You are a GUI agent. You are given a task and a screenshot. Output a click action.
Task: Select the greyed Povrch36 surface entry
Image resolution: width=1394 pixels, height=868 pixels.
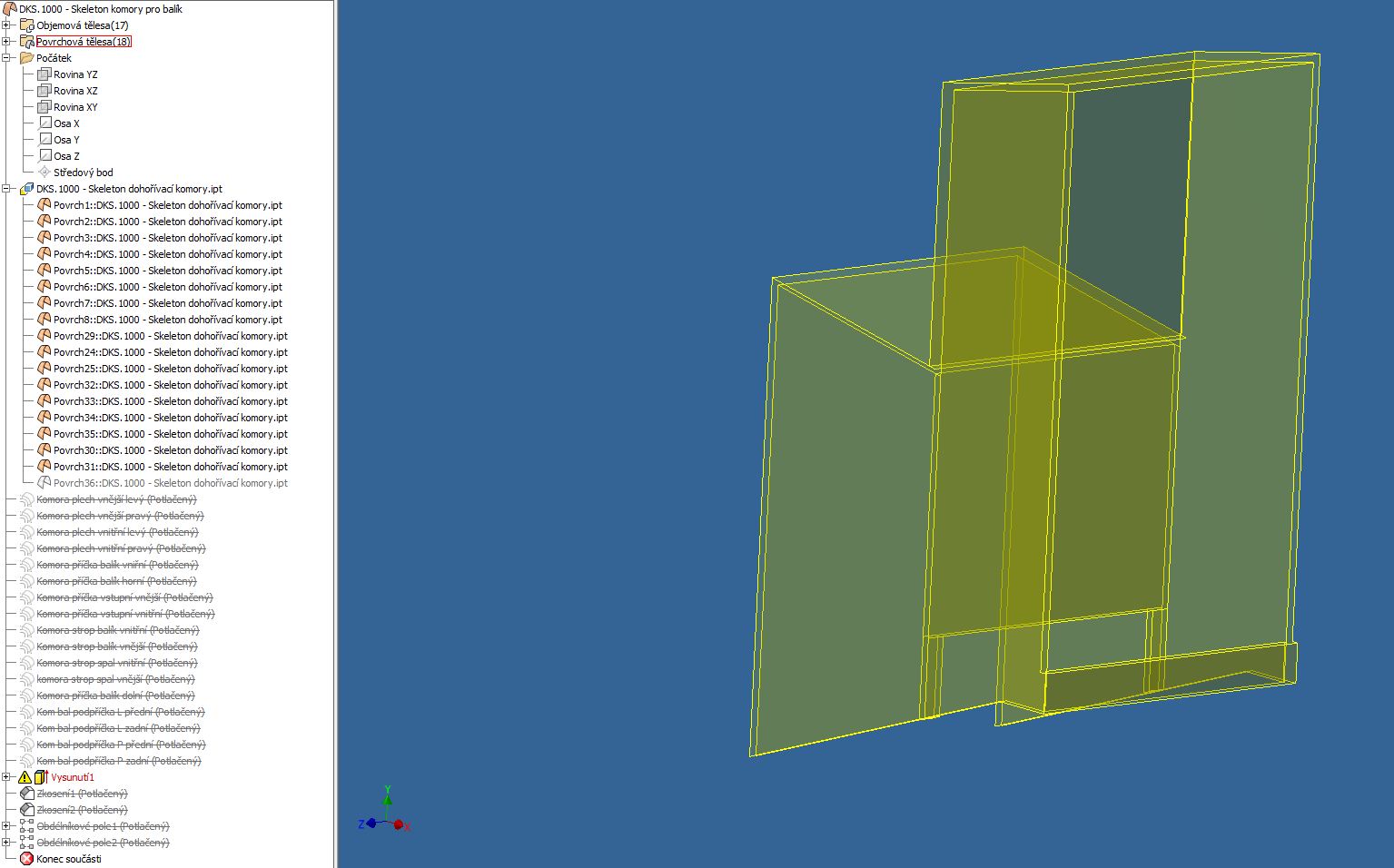170,483
